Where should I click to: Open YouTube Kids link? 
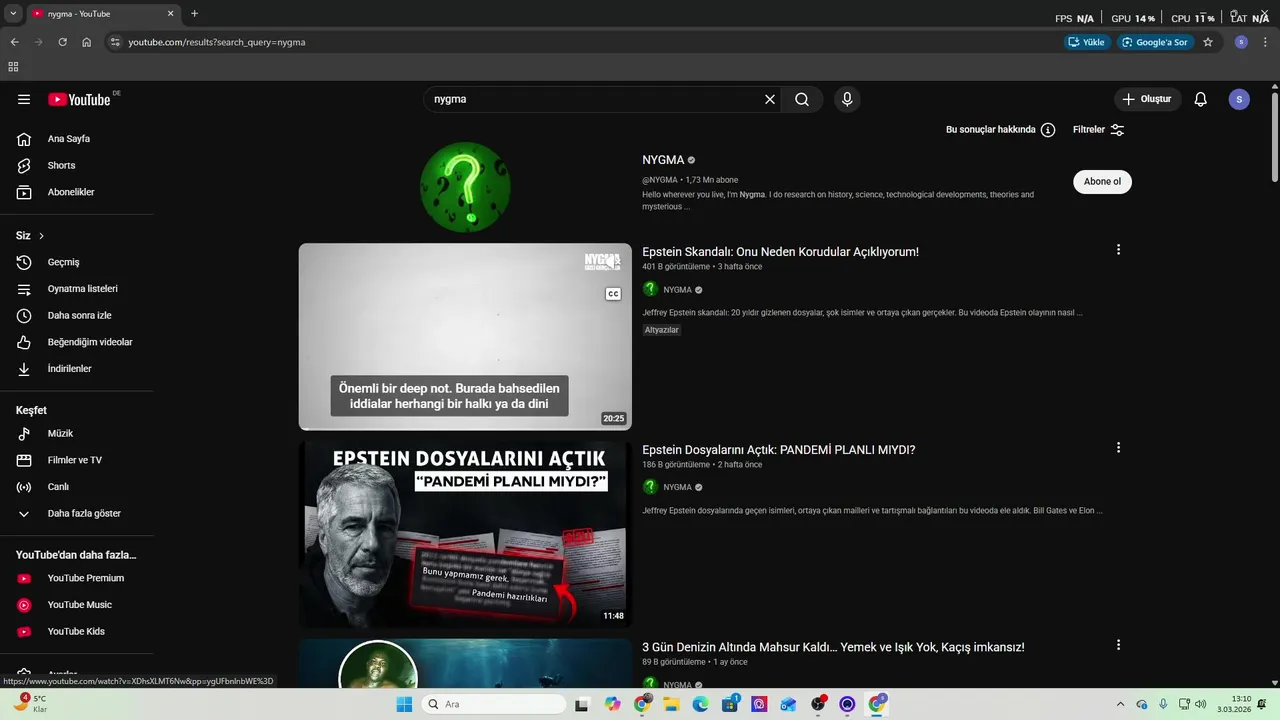(x=77, y=631)
